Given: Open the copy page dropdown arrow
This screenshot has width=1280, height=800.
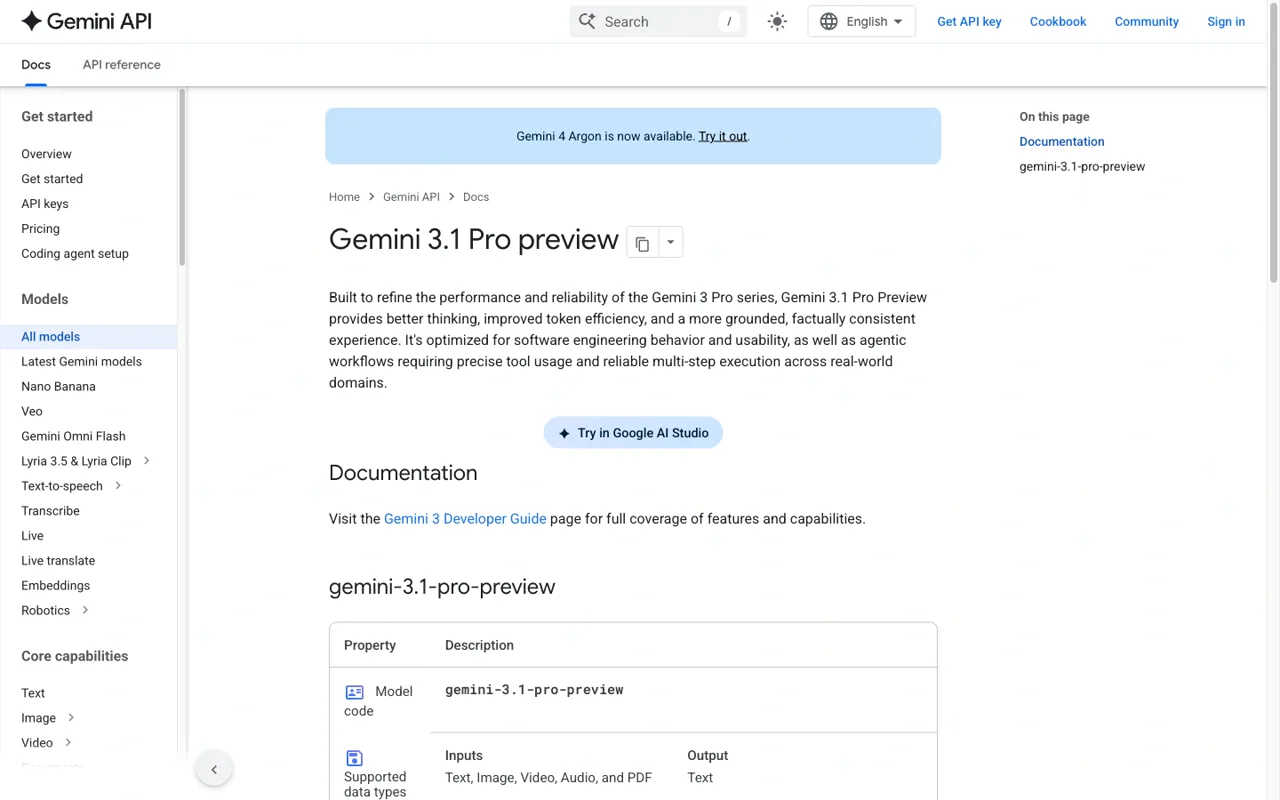Looking at the screenshot, I should (x=670, y=243).
